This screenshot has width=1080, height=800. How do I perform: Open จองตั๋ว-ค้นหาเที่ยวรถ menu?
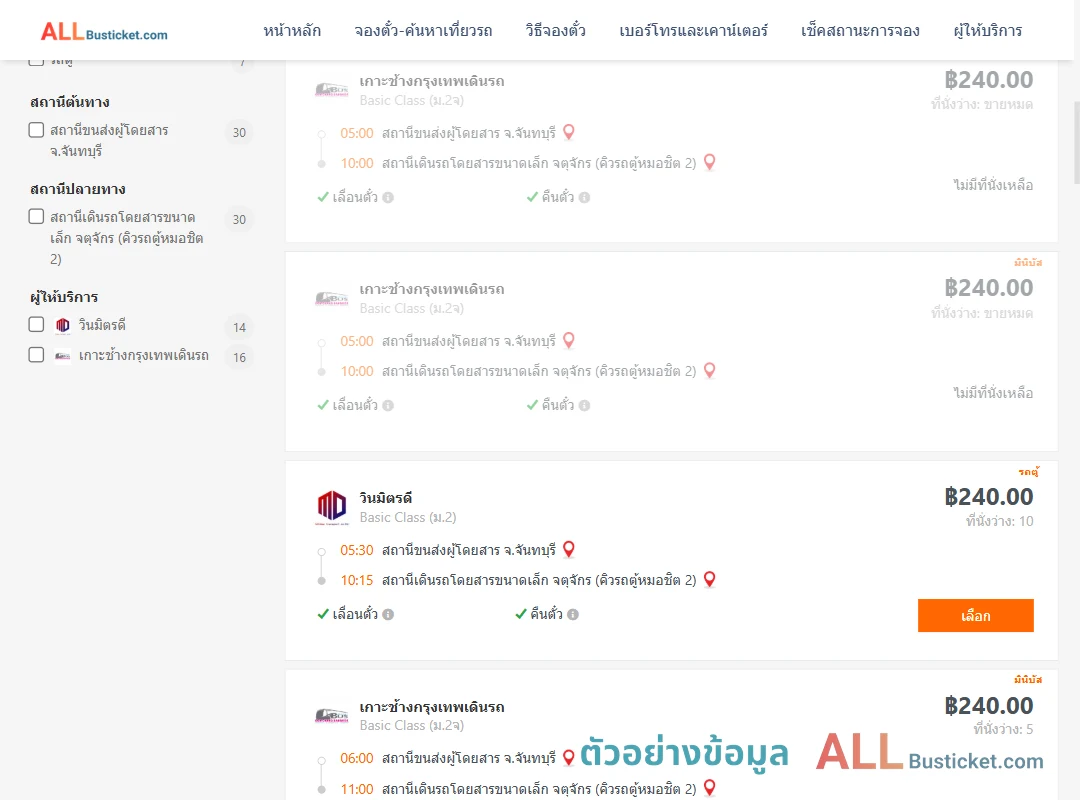pyautogui.click(x=424, y=30)
